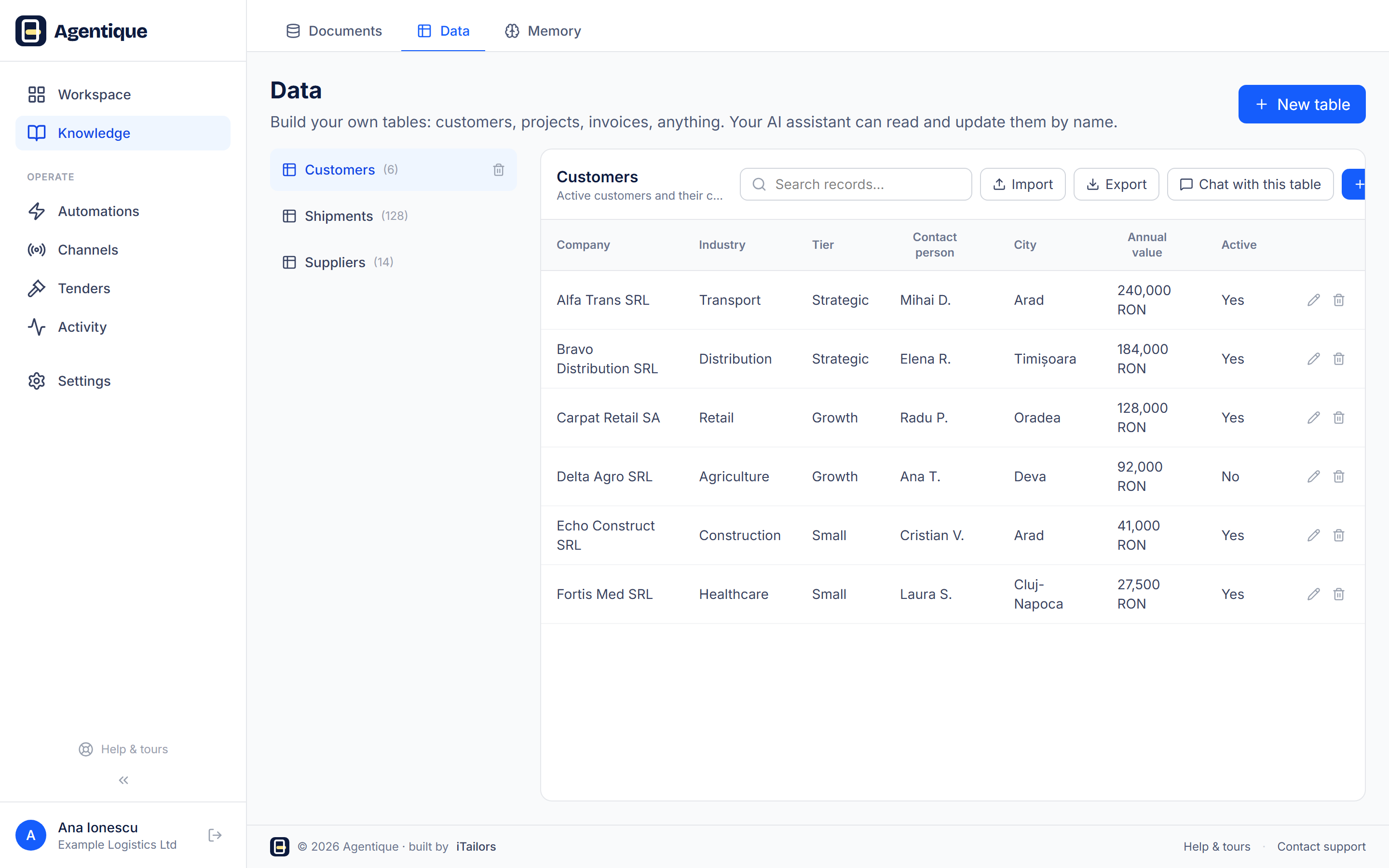Go to Channels in the sidebar
The height and width of the screenshot is (868, 1389).
123,250
